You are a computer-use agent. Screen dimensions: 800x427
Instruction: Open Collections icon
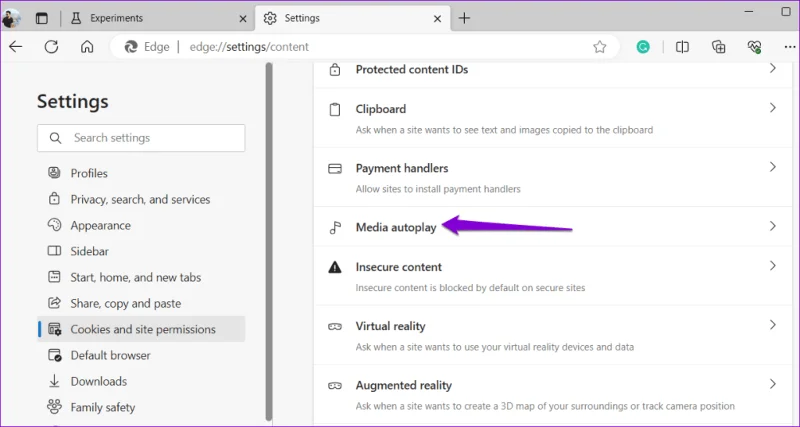click(718, 47)
